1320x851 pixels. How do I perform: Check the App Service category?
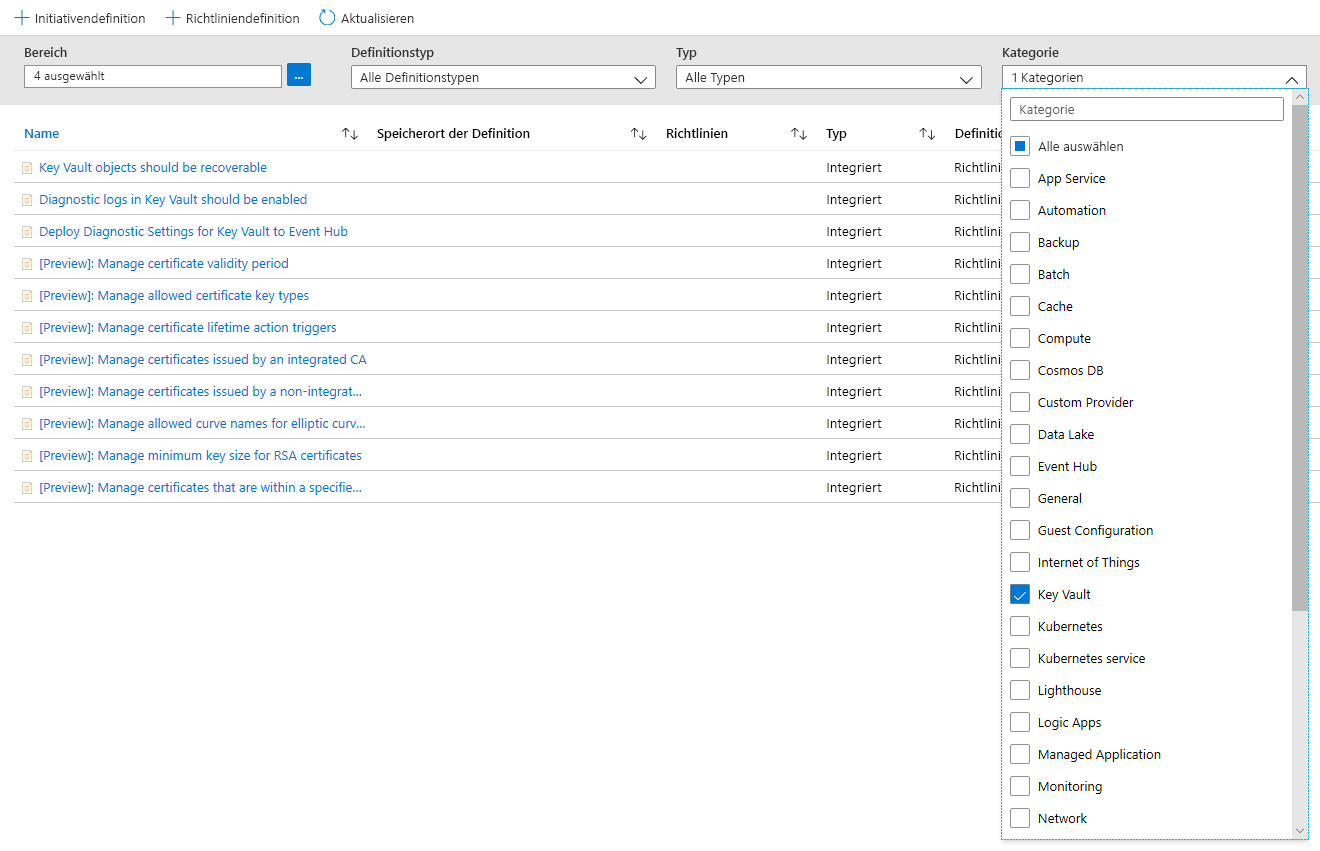[x=1020, y=178]
